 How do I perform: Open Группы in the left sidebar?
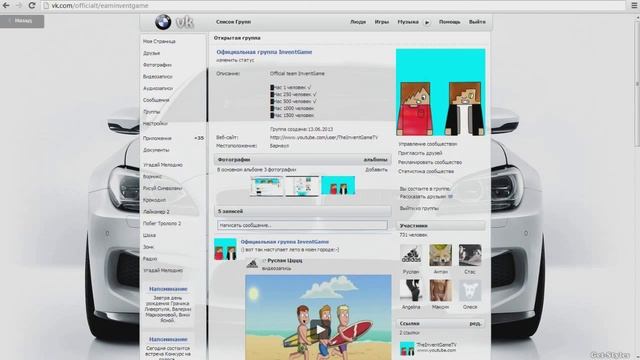(x=151, y=112)
